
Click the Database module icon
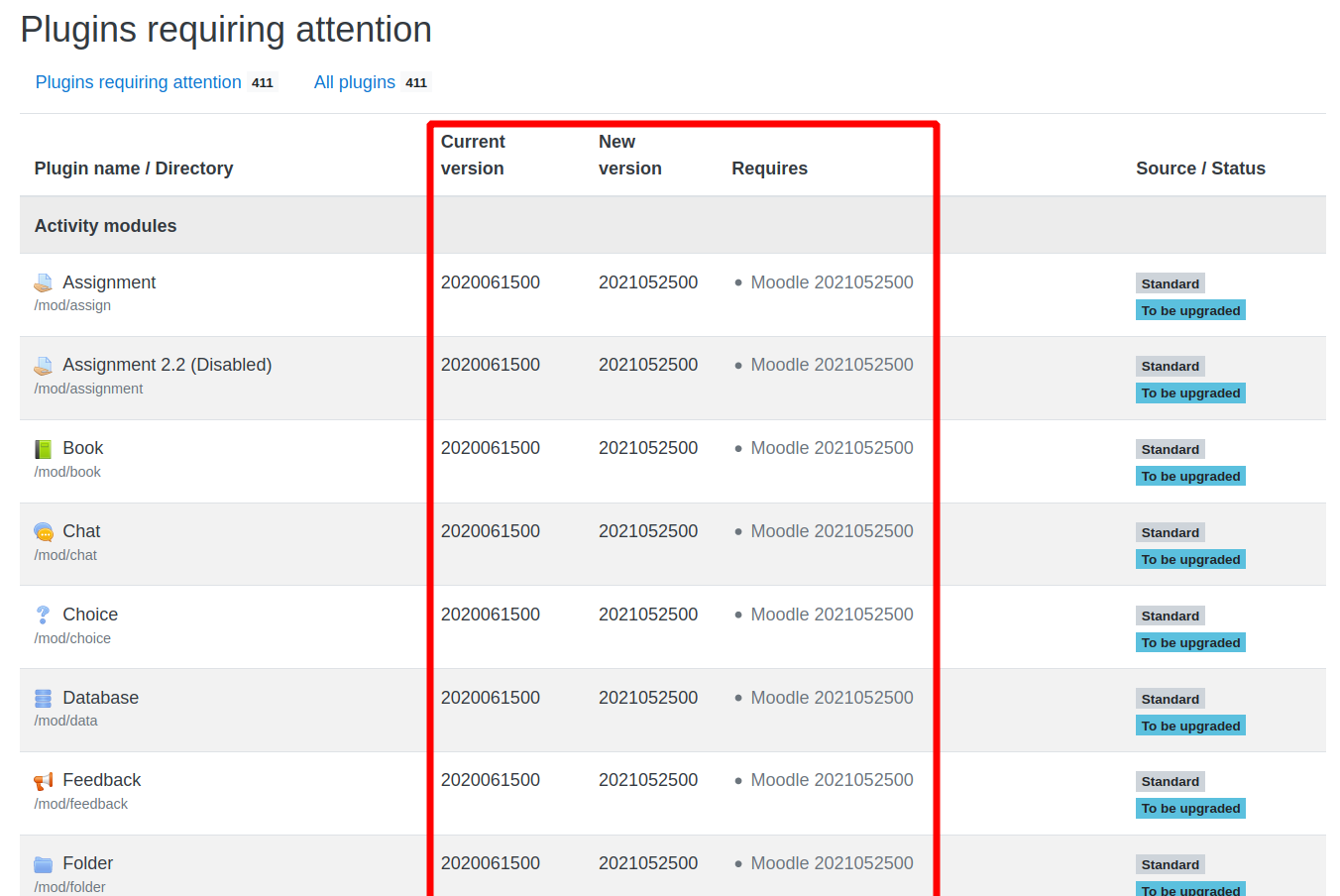coord(44,698)
